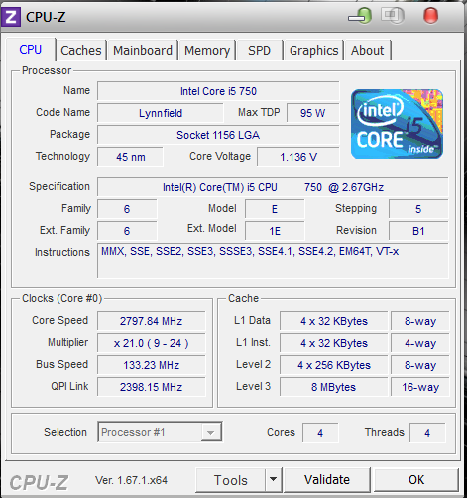Screen dimensions: 470x498
Task: Click the greyed-out maximize window button
Action: coord(393,16)
